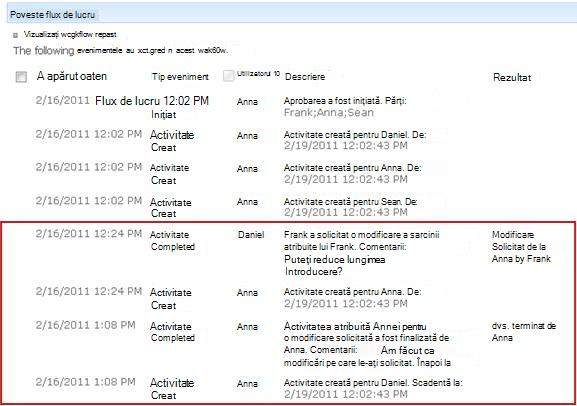Click the 'Tip eveniment' column header
The height and width of the screenshot is (406, 577).
point(180,77)
